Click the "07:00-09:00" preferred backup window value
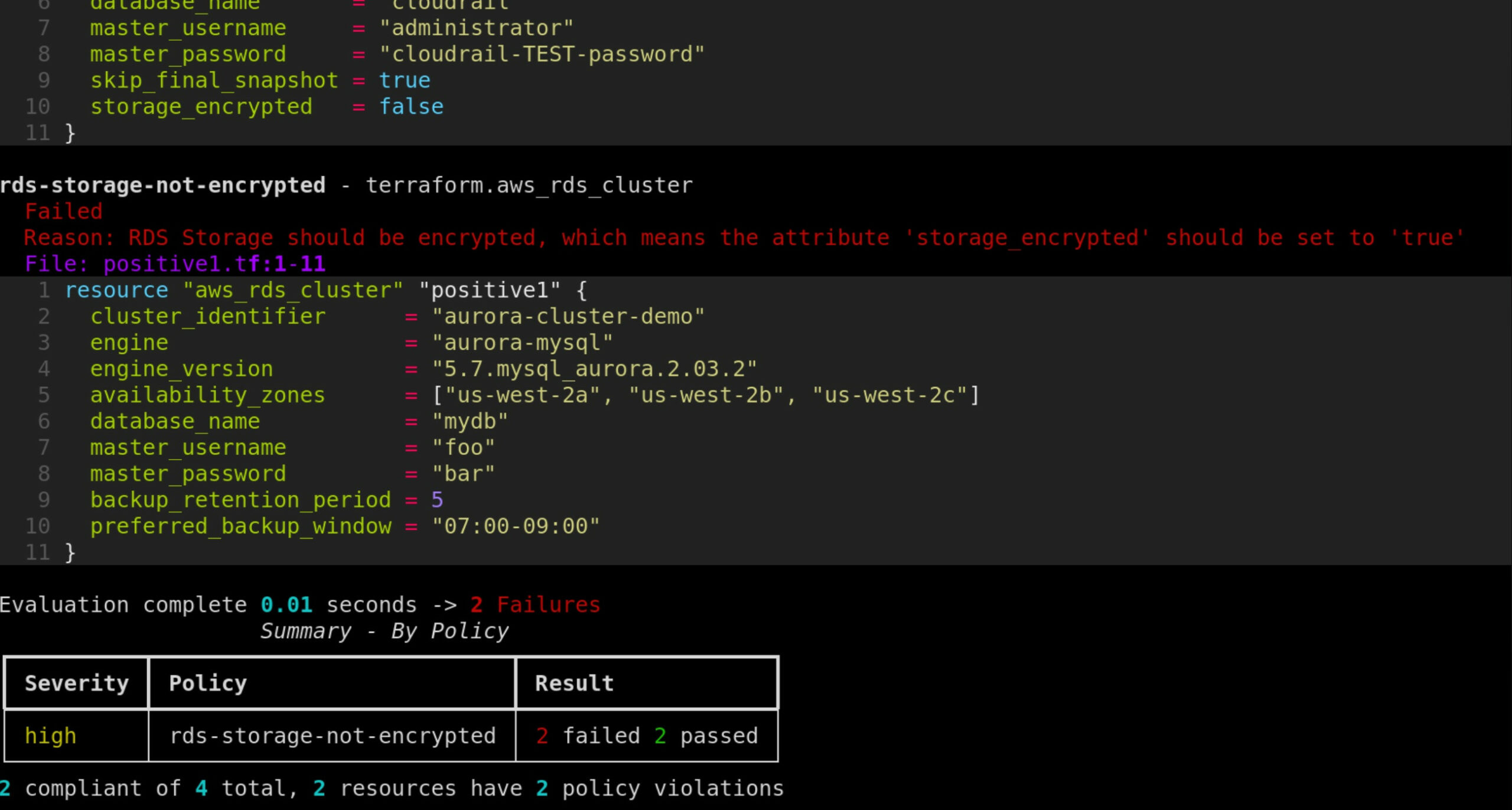Image resolution: width=1512 pixels, height=810 pixels. point(516,526)
